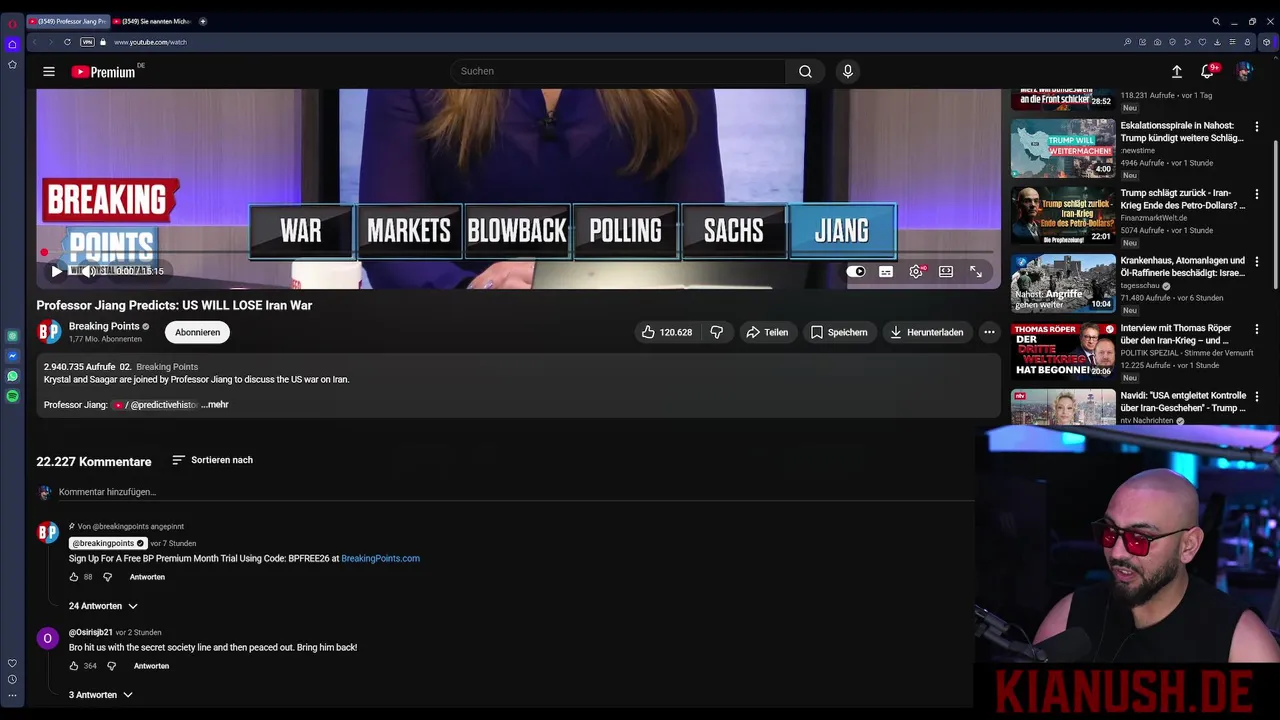
Task: Open the account avatar menu
Action: (1244, 71)
